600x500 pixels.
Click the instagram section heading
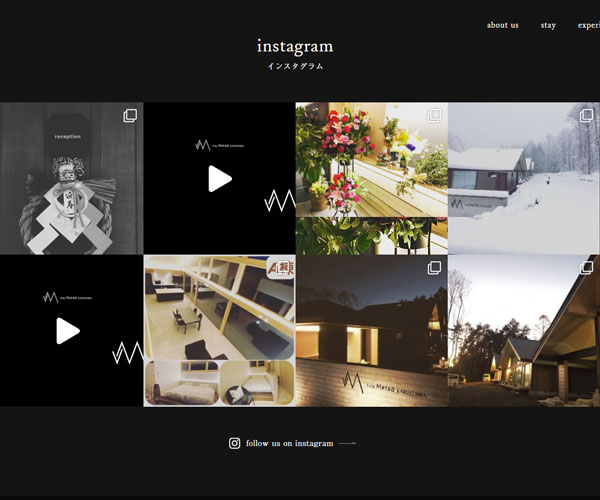pos(295,47)
